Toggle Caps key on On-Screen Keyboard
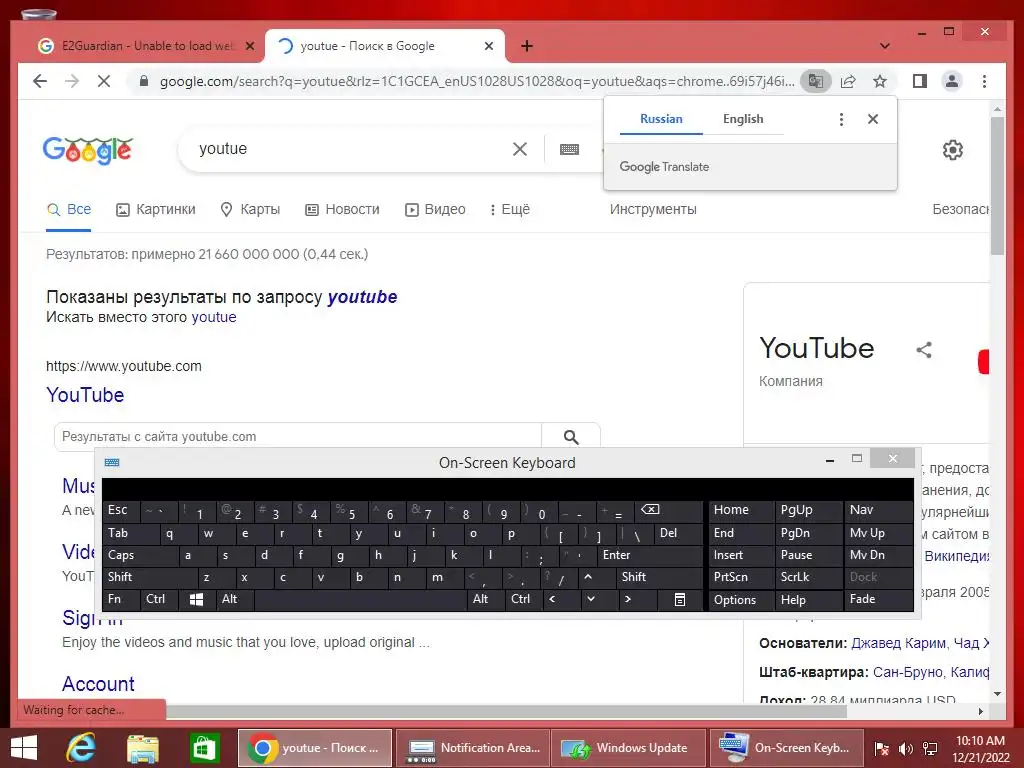The width and height of the screenshot is (1024, 768). 140,555
